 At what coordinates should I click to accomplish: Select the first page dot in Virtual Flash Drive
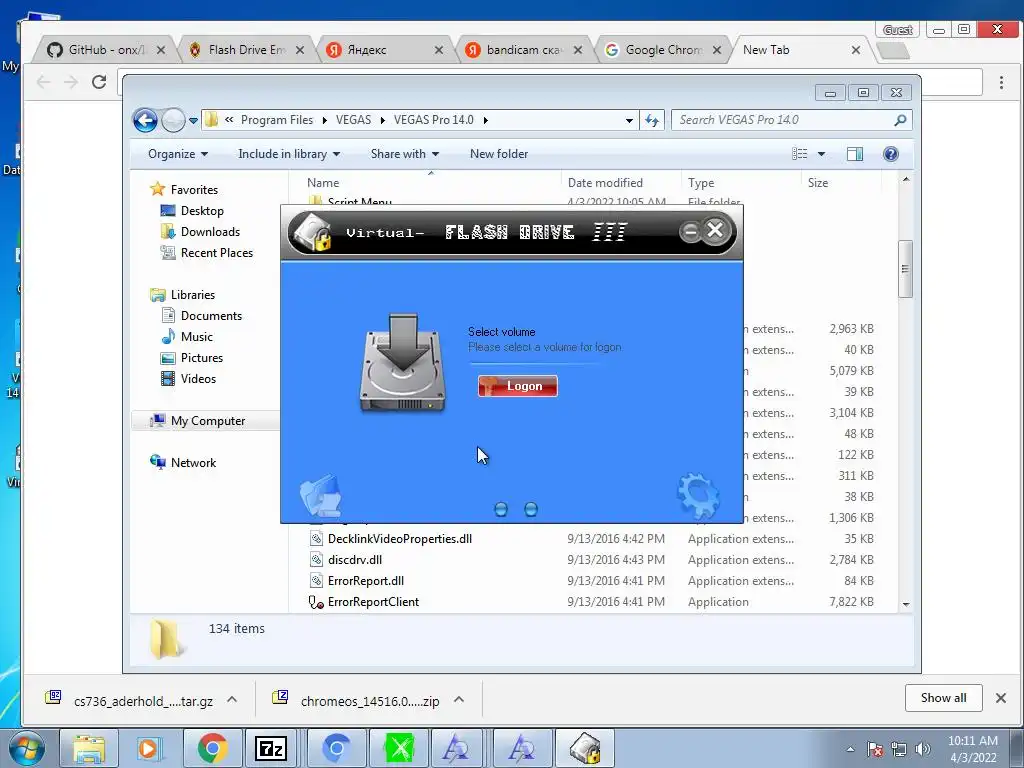[x=501, y=509]
